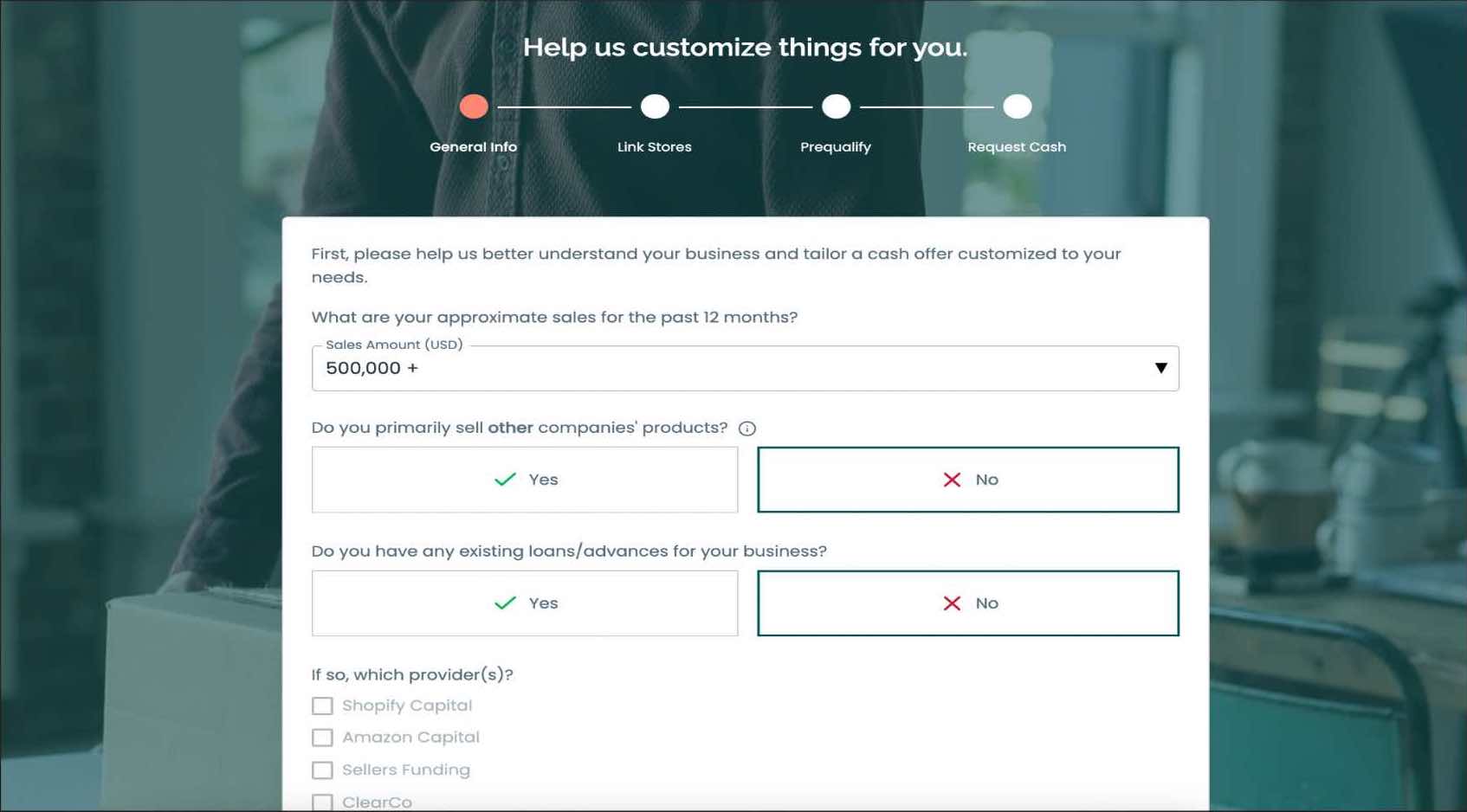Choose No for selling other companies' products

click(x=967, y=480)
